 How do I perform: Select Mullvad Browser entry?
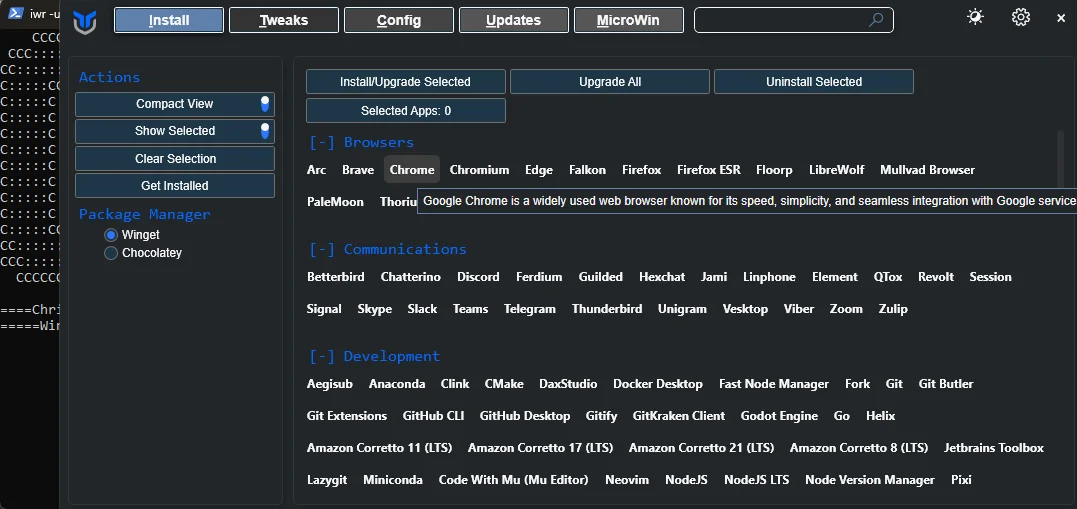927,170
